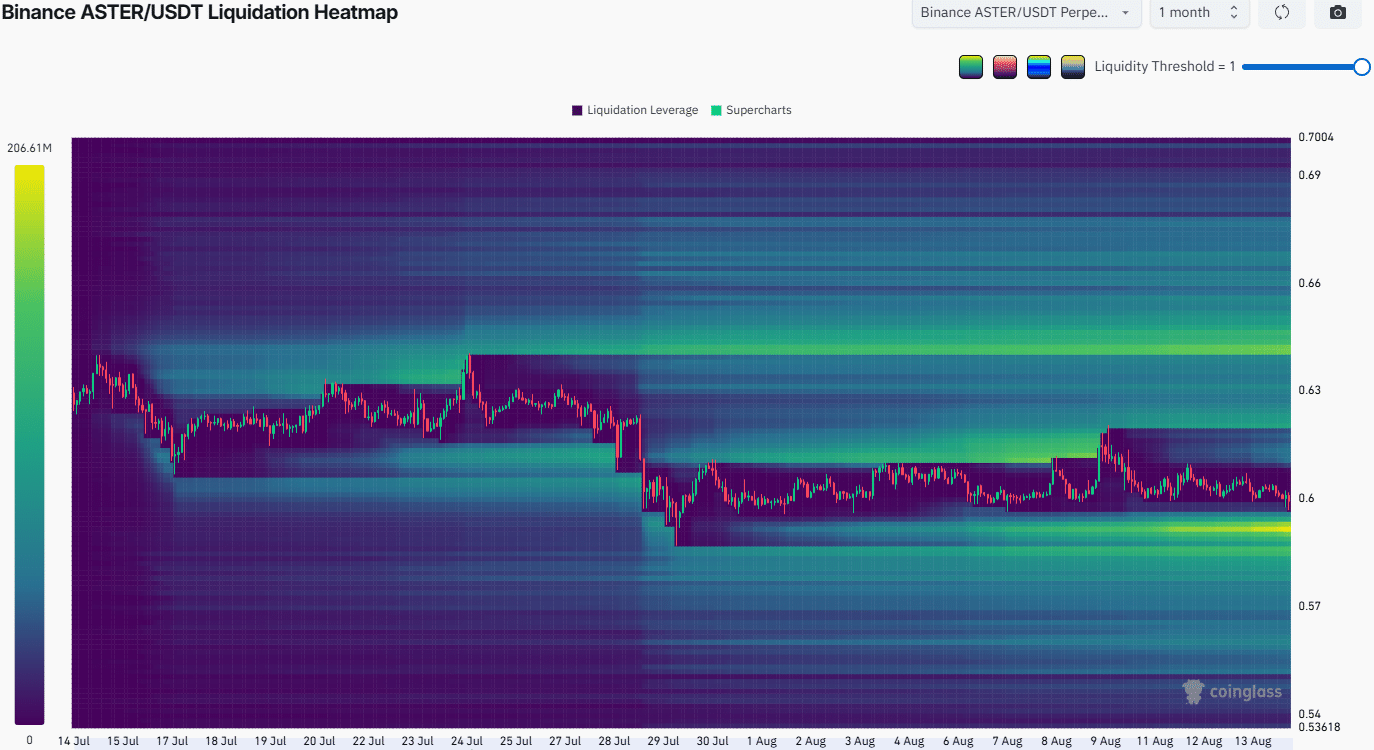
Task: Click the Liquidity Threshold = 1 label
Action: (x=1165, y=67)
